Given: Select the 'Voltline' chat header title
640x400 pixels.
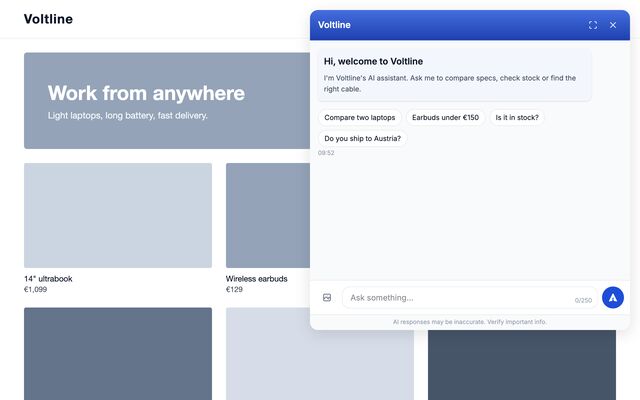Looking at the screenshot, I should coord(334,25).
